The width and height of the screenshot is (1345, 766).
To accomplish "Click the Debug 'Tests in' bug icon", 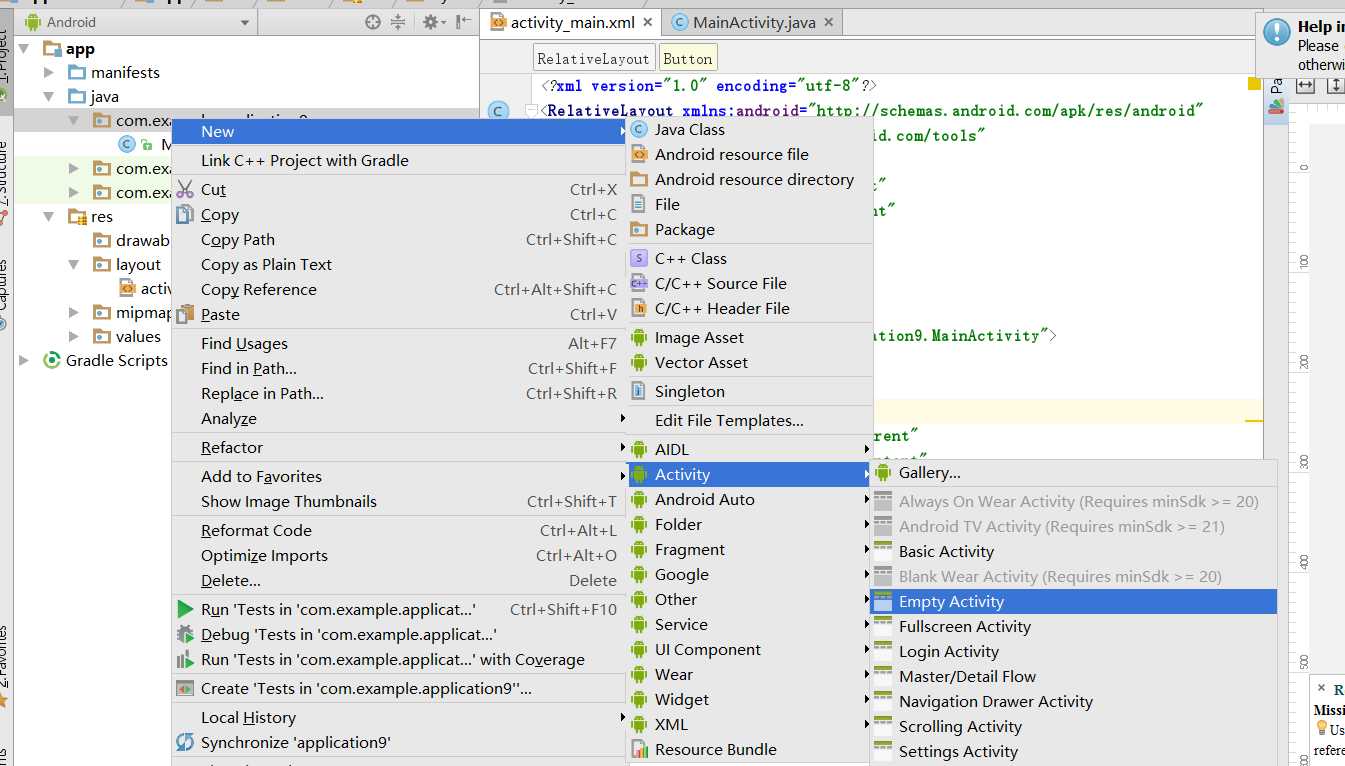I will [185, 634].
